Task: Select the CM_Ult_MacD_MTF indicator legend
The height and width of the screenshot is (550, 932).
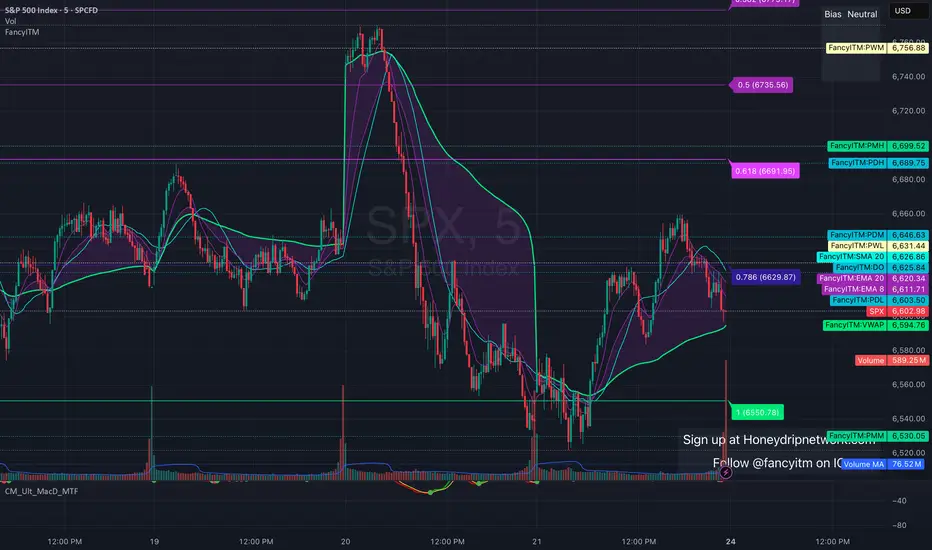Action: click(42, 491)
